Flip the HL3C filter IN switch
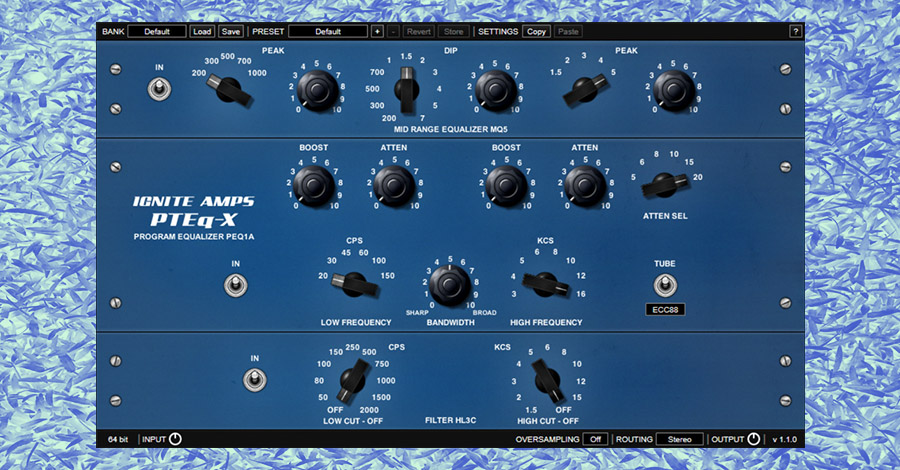 (x=254, y=380)
